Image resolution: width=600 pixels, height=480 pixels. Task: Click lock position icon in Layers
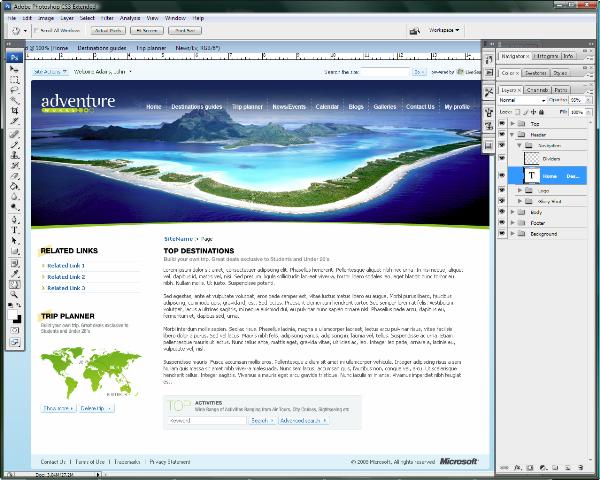(534, 112)
